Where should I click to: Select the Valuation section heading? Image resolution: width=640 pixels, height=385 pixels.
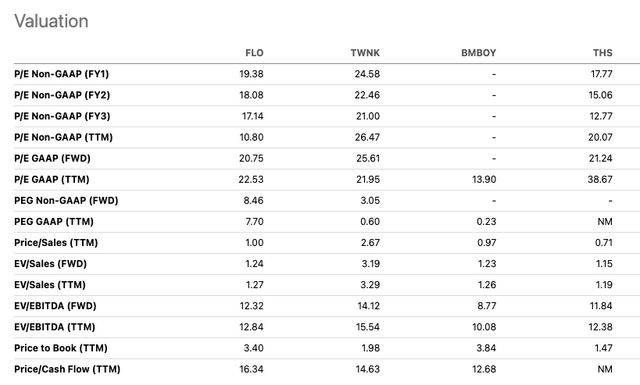(51, 21)
